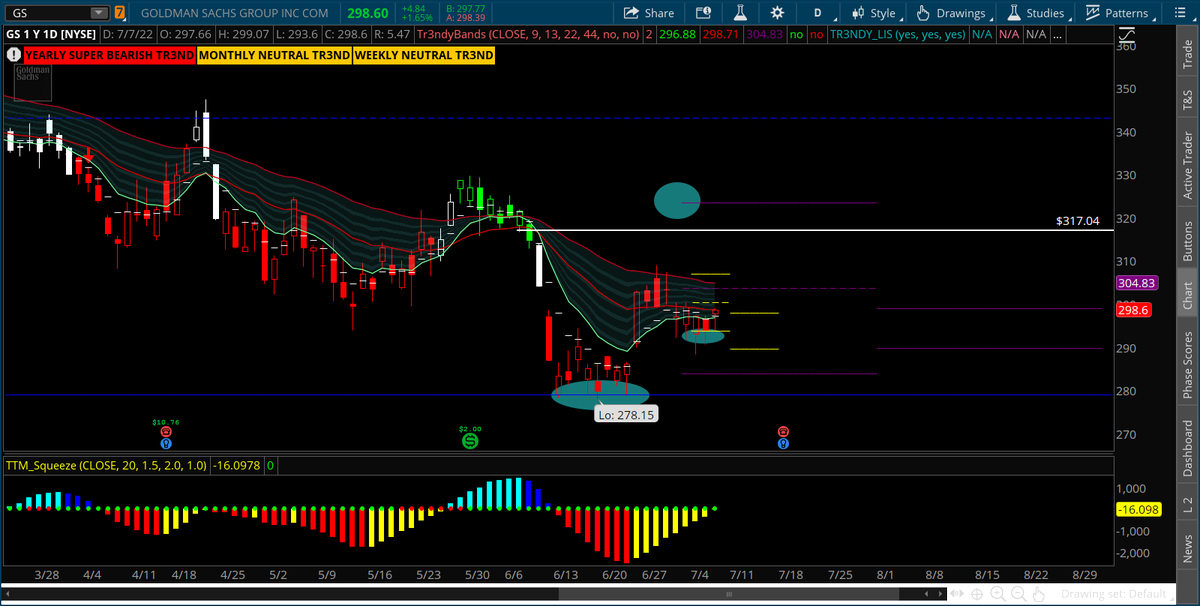Image resolution: width=1200 pixels, height=606 pixels.
Task: Click the GOLDMAN SACHS GROUP INC COM name
Action: 234,13
